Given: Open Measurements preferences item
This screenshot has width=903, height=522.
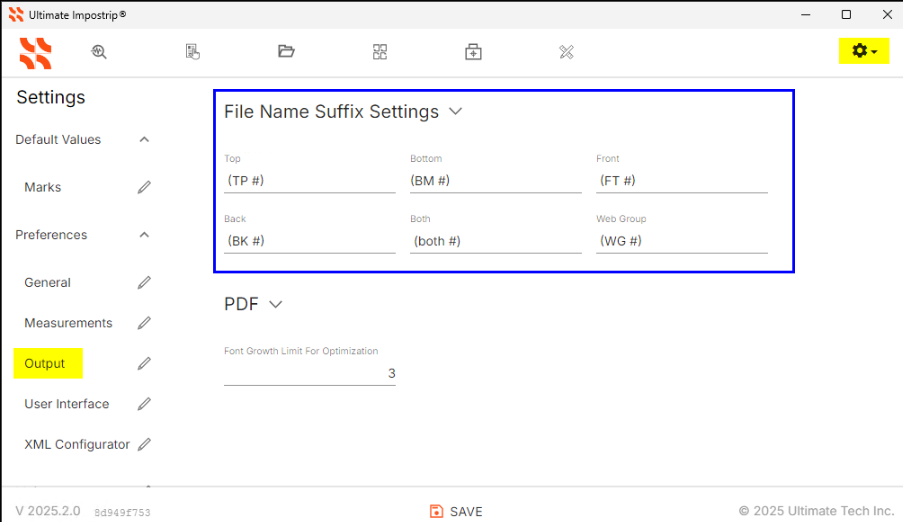Looking at the screenshot, I should point(69,323).
